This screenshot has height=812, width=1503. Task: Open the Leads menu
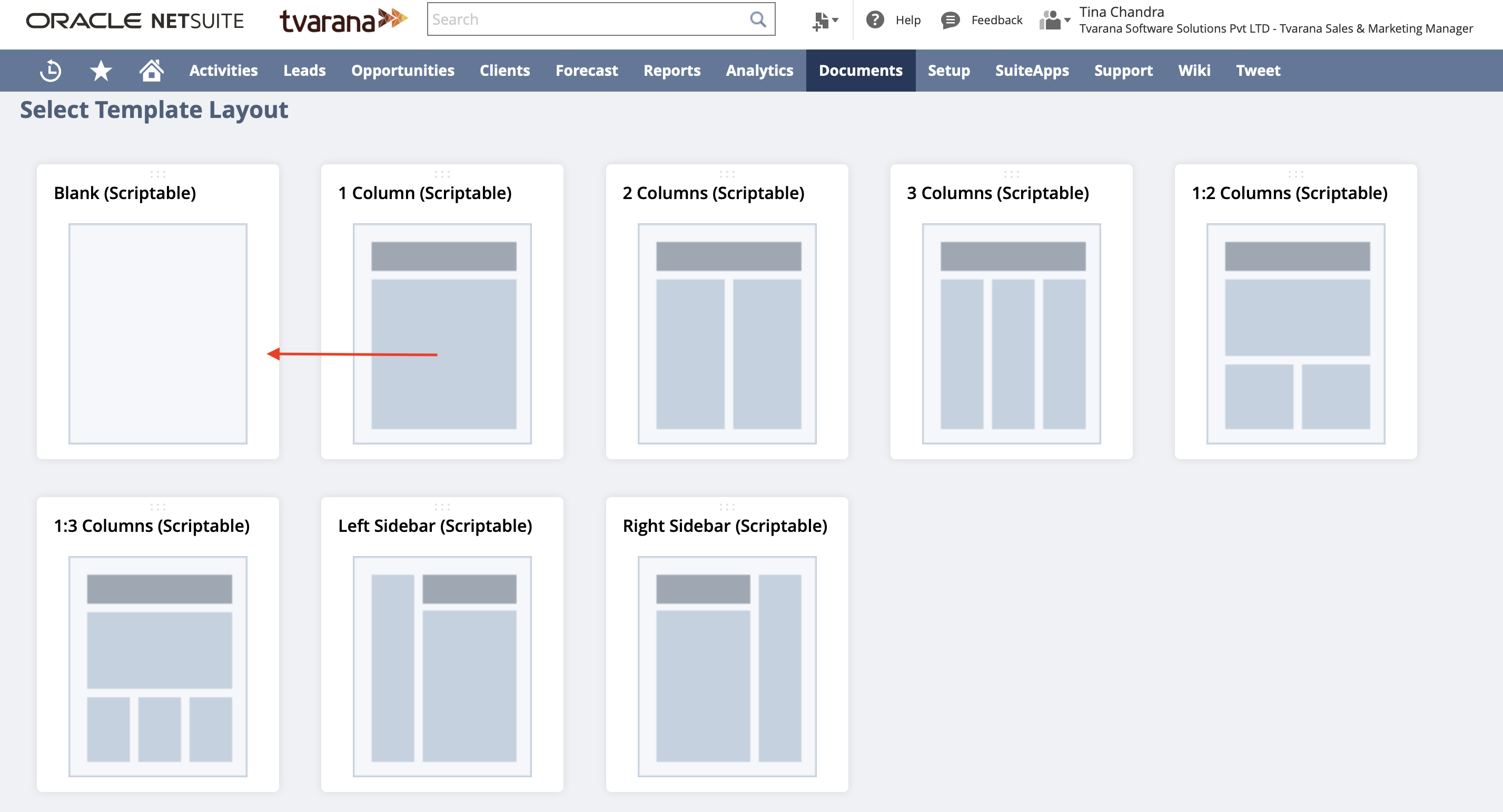(304, 71)
